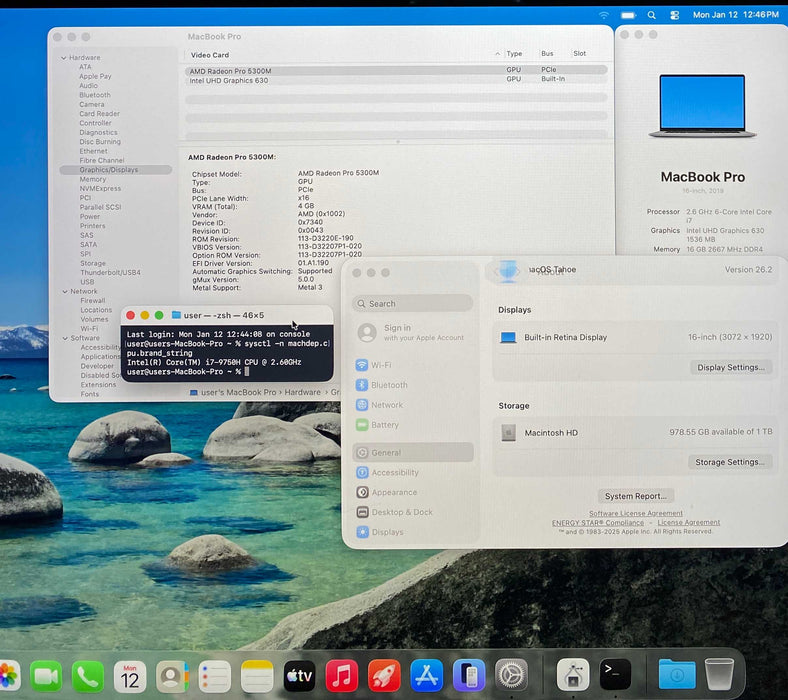788x700 pixels.
Task: Click the date and time in menu bar
Action: click(x=736, y=15)
